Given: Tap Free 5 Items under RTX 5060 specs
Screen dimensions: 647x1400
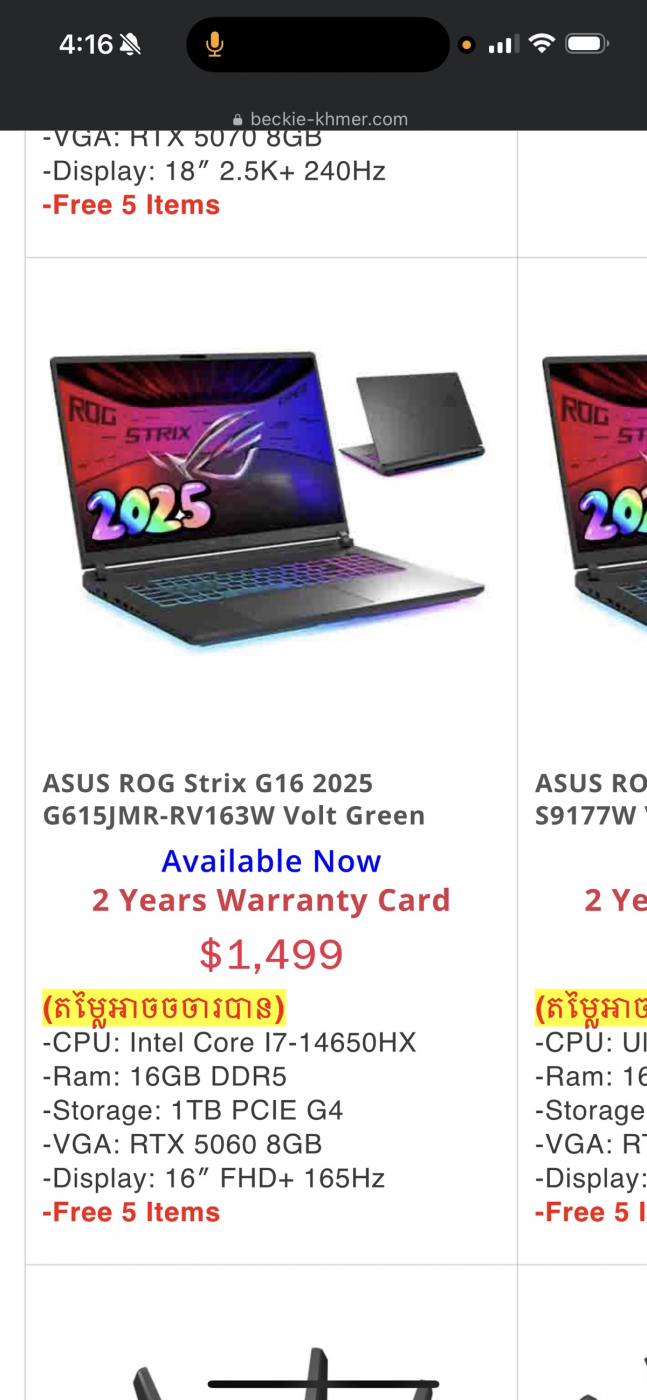Looking at the screenshot, I should click(x=131, y=1212).
